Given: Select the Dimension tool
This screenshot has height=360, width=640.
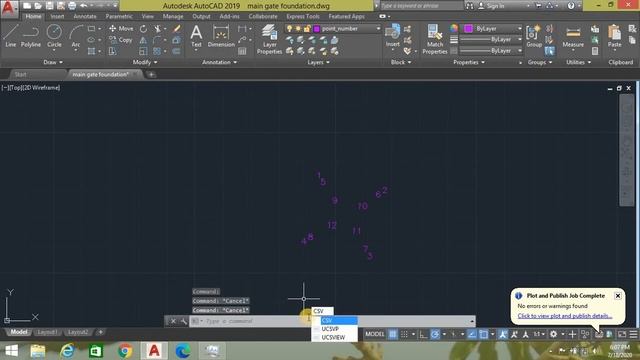Looking at the screenshot, I should pyautogui.click(x=221, y=36).
